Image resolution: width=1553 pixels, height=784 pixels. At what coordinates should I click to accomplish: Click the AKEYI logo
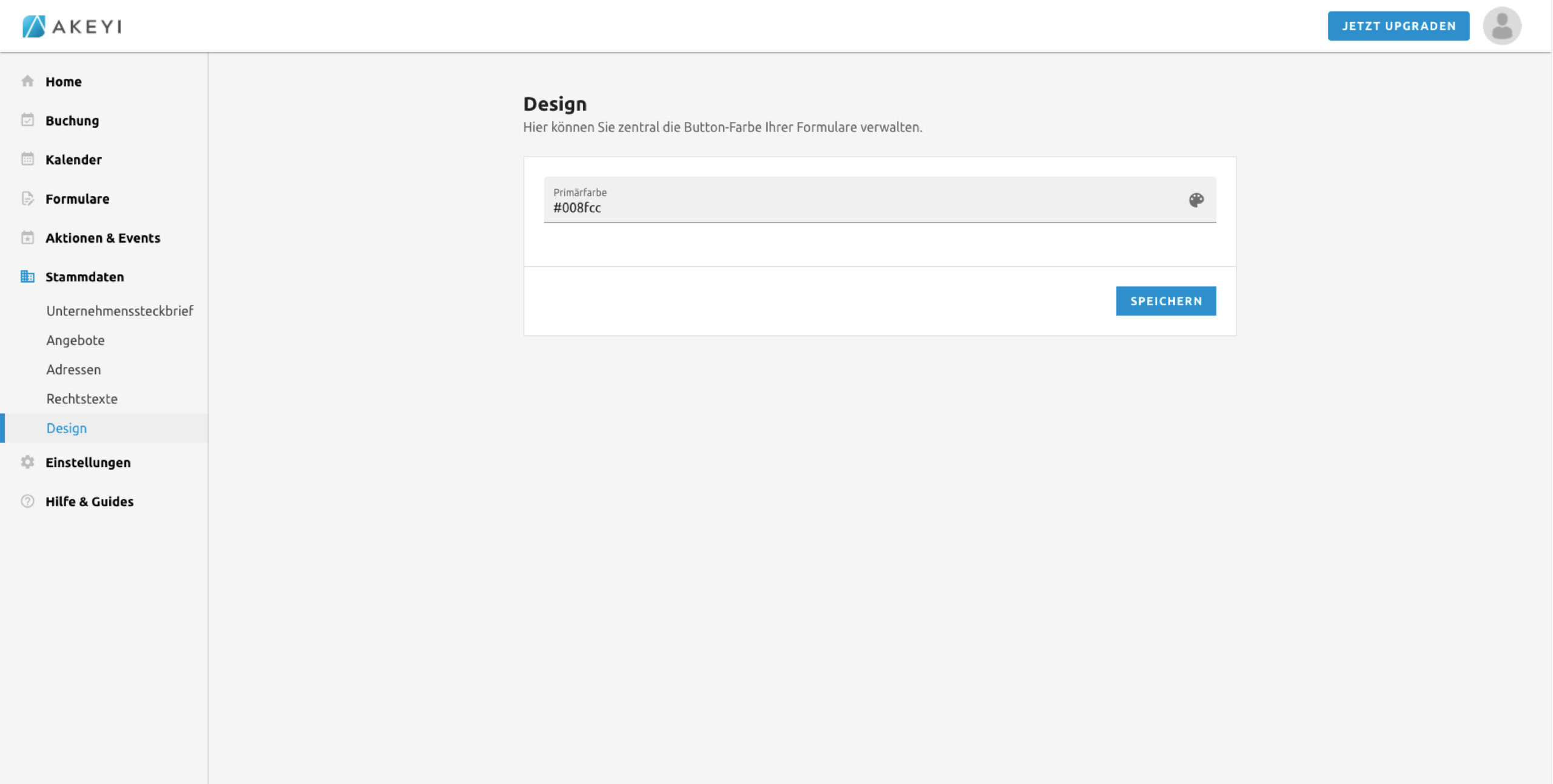point(72,26)
